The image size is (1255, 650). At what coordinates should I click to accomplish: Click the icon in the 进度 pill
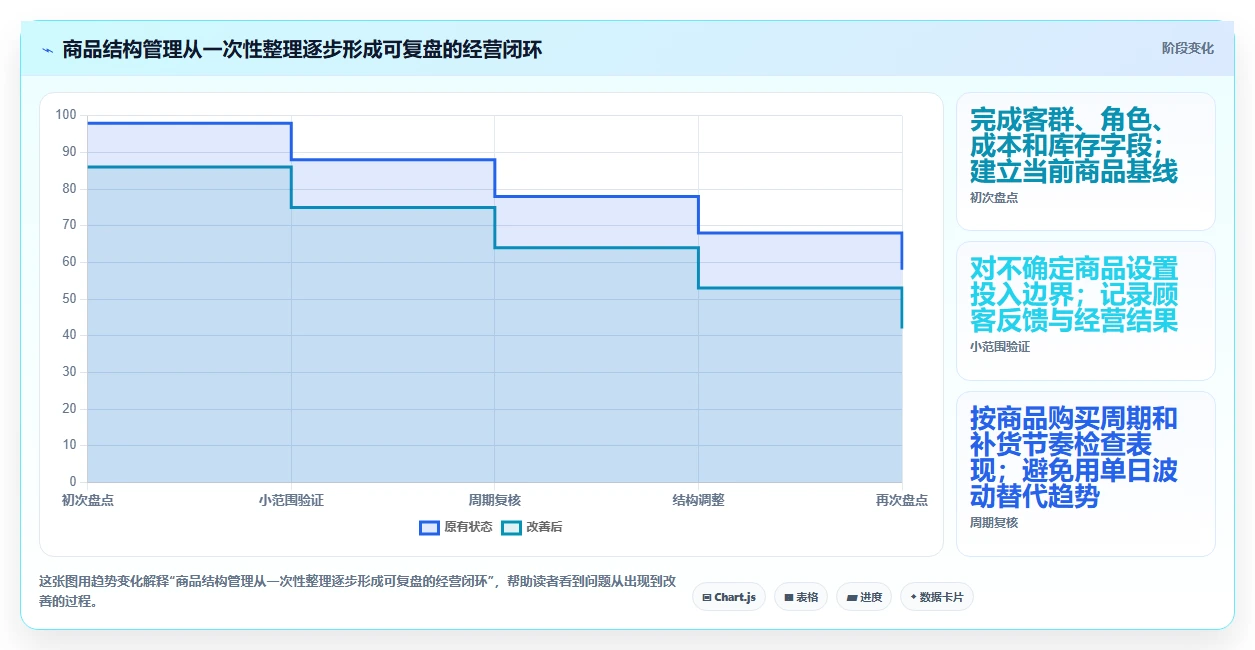coord(851,597)
